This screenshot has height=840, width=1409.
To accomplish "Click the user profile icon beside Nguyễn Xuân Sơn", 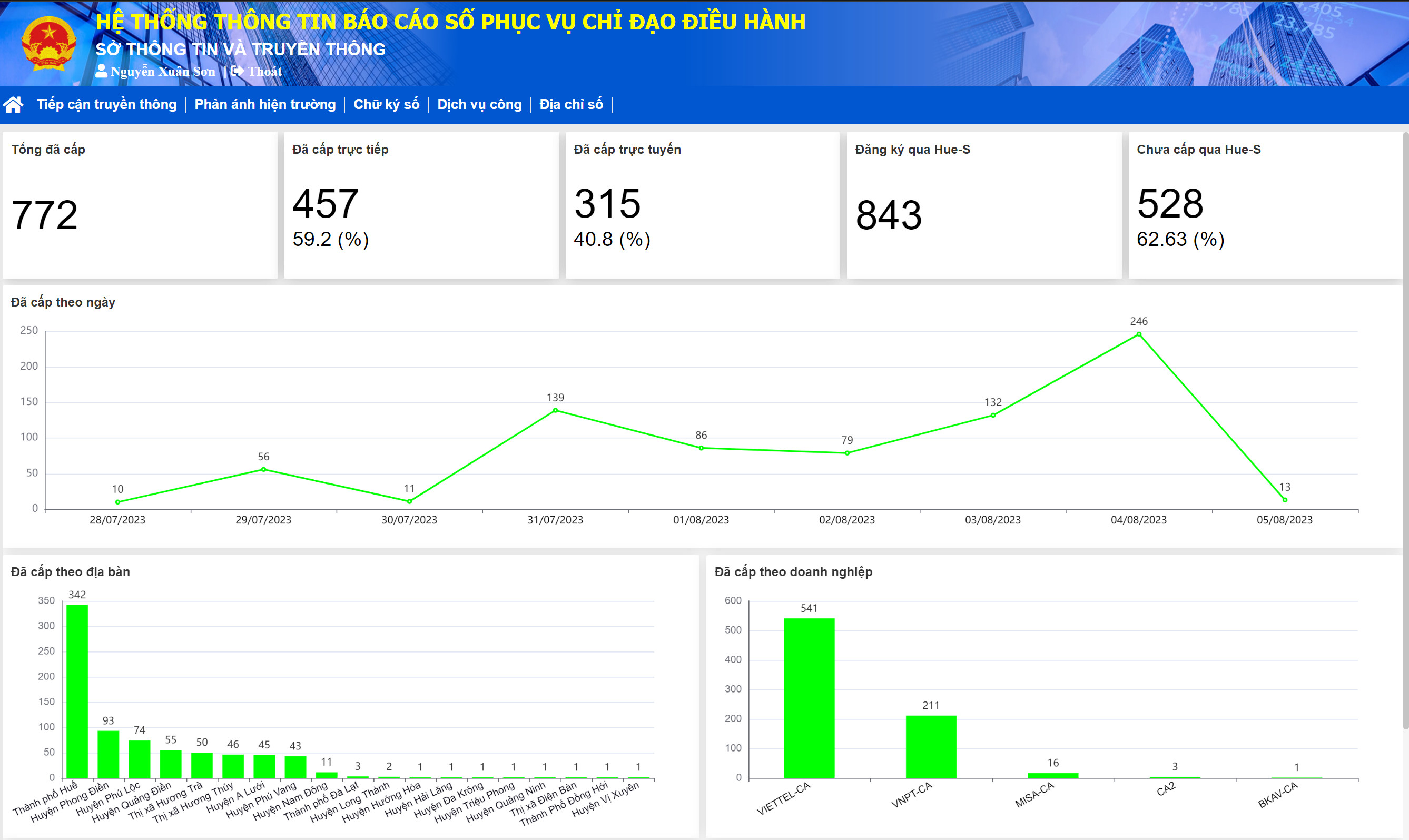I will (101, 71).
